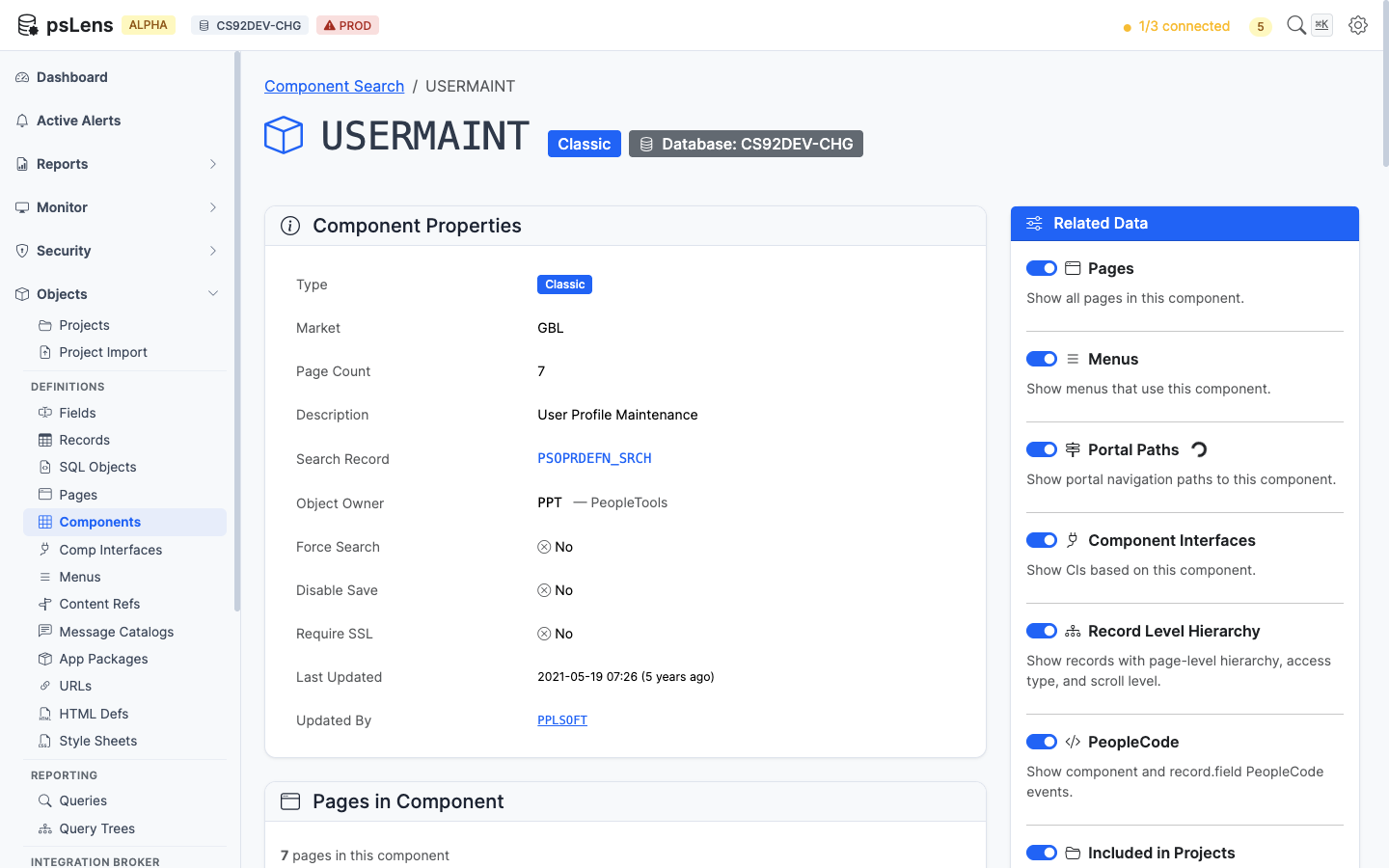The width and height of the screenshot is (1389, 868).
Task: Click the URLs link icon
Action: pos(45,686)
